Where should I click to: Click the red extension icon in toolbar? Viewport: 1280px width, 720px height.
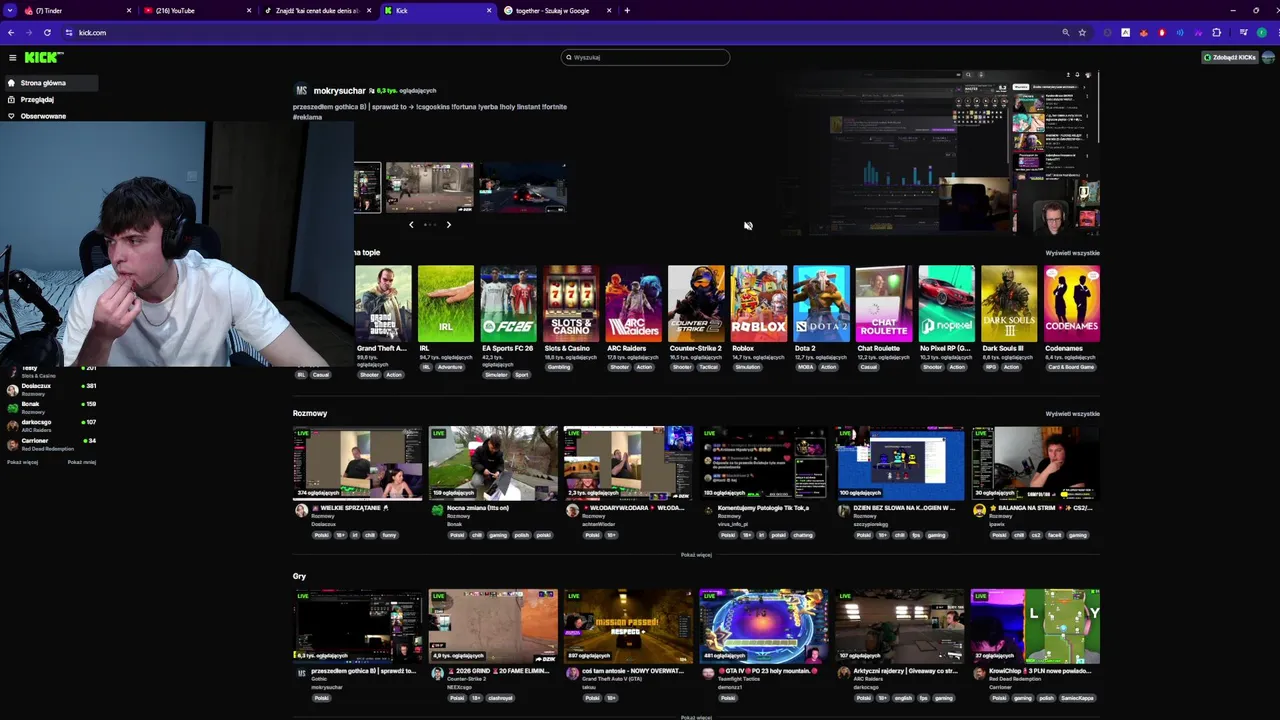pos(1161,32)
